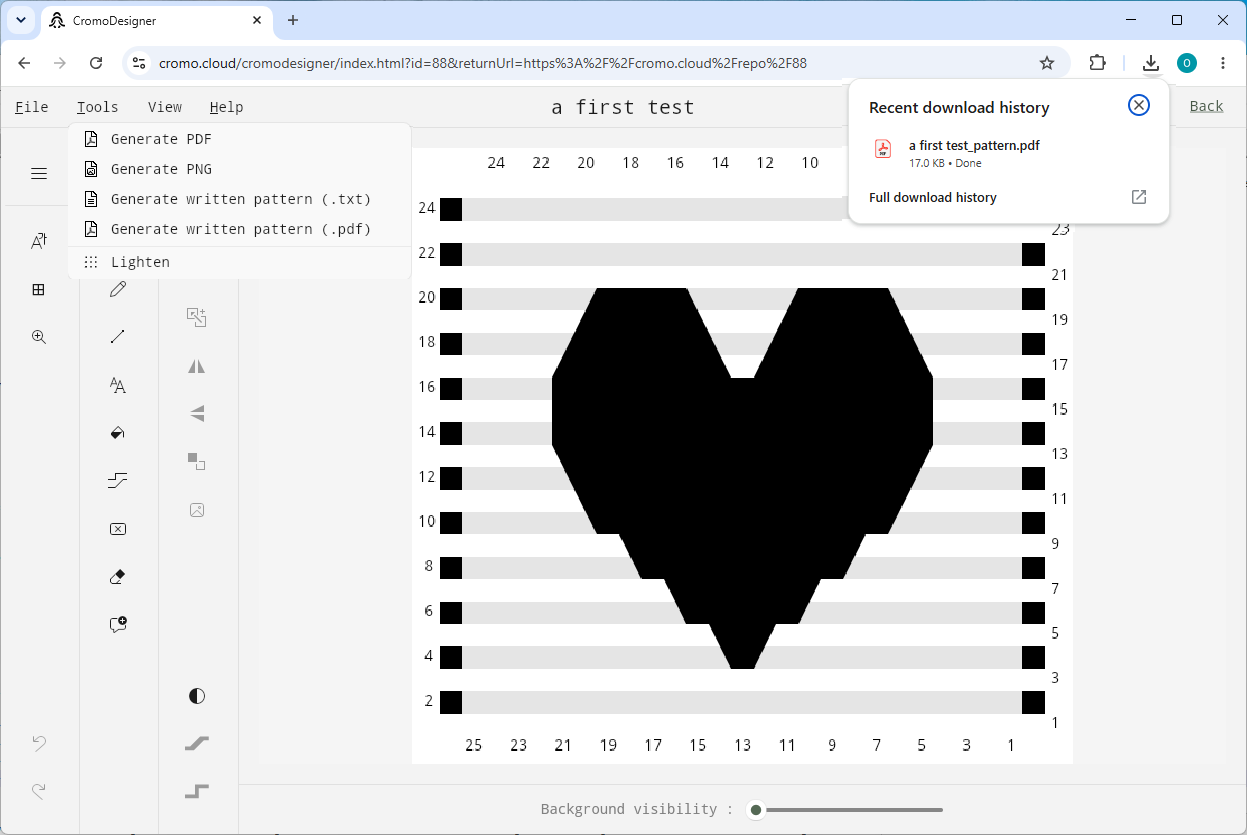Select the text (AA) tool
Screen dimensions: 1247x835
[118, 385]
